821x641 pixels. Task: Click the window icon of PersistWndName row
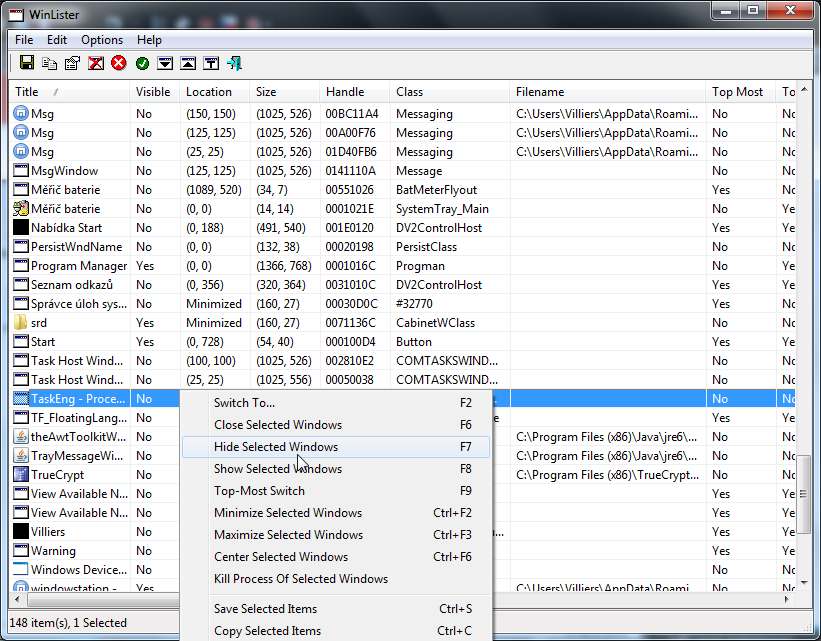20,247
